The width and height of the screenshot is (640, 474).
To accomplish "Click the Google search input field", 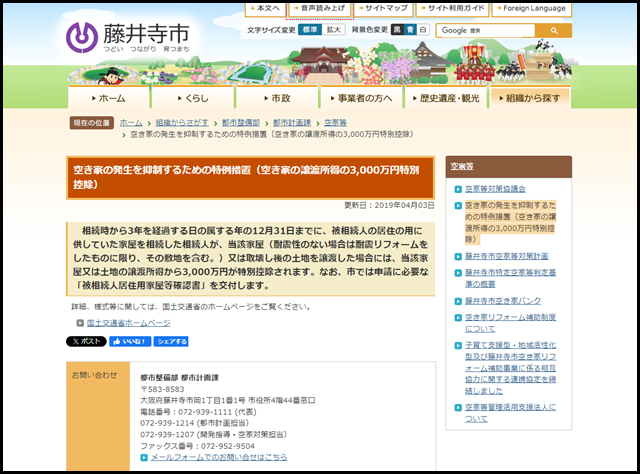I will pos(486,31).
